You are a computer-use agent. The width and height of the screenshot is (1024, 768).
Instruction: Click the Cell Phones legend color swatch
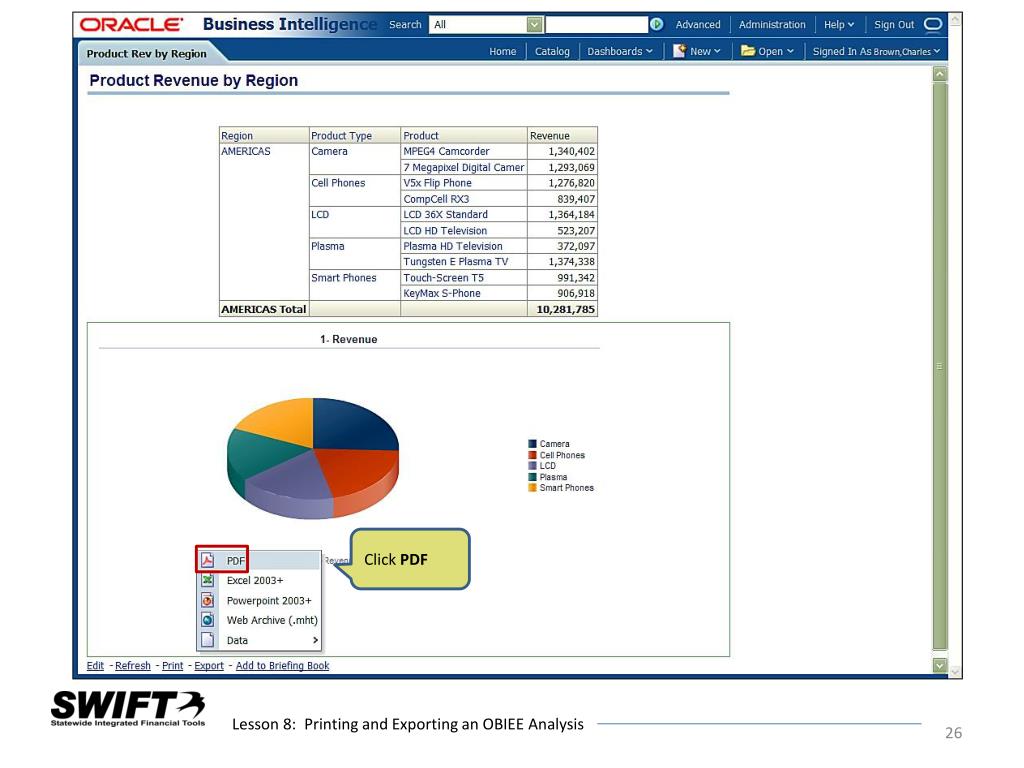tap(532, 455)
